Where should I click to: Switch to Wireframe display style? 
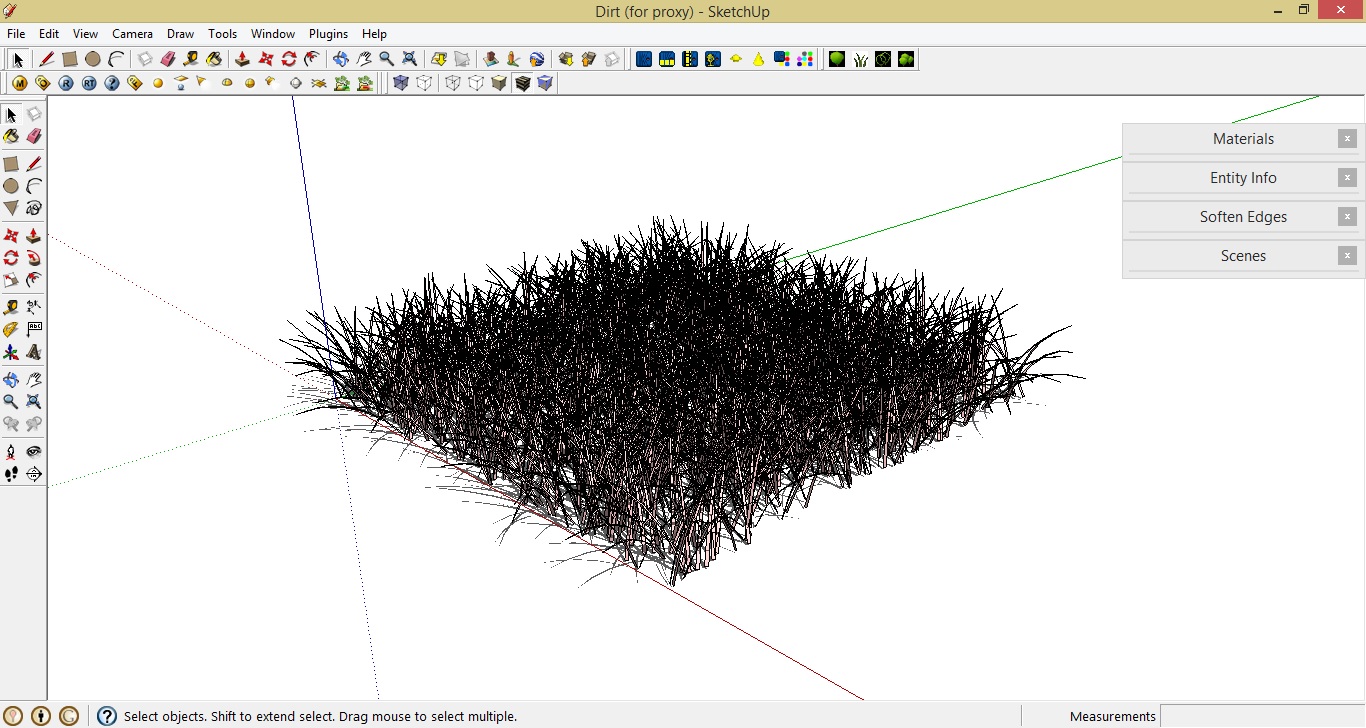452,82
